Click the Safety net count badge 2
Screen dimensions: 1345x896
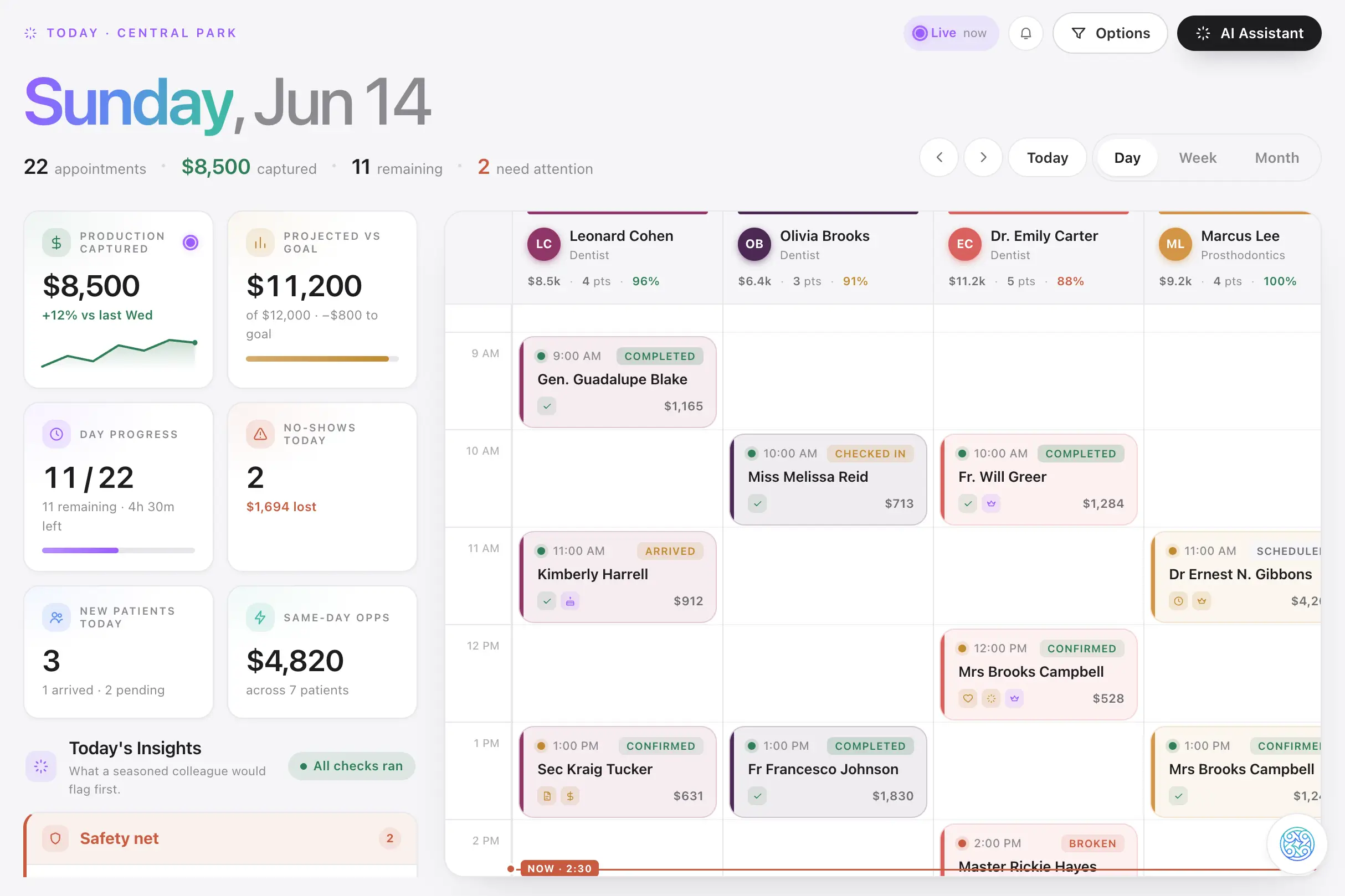(389, 838)
